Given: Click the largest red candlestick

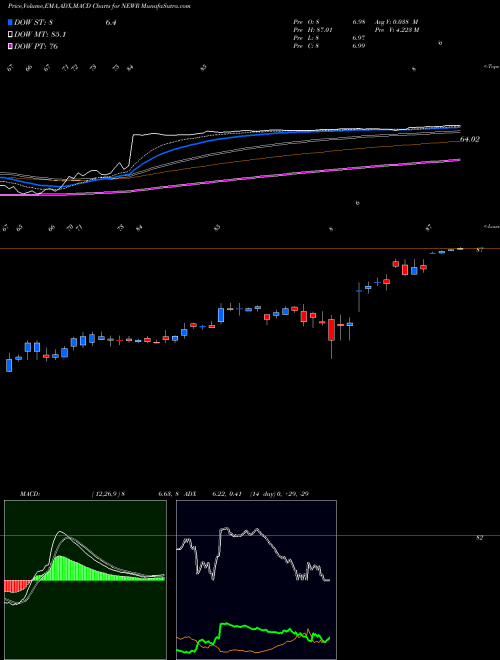Looking at the screenshot, I should [x=332, y=330].
